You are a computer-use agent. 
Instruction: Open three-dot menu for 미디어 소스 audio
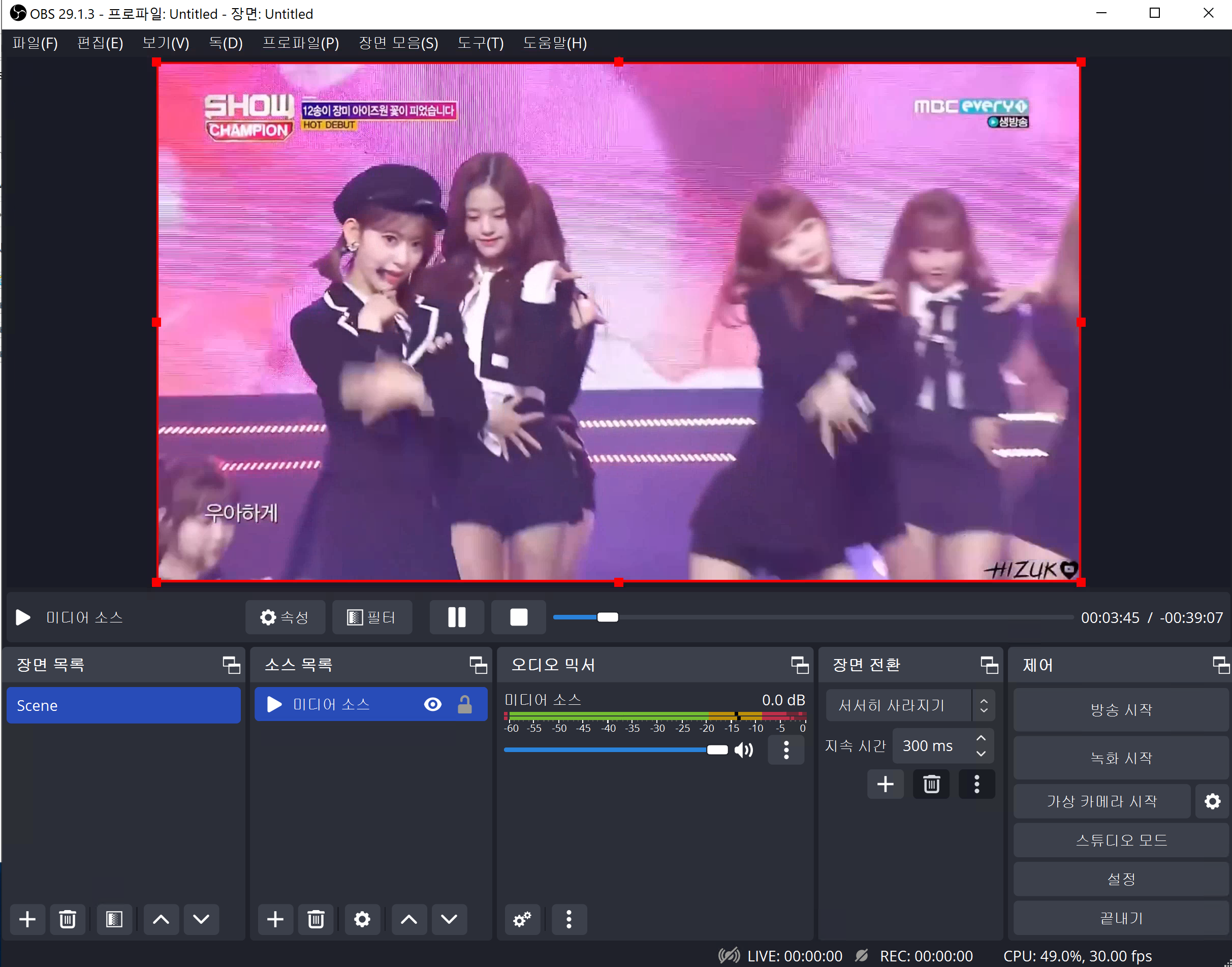786,750
